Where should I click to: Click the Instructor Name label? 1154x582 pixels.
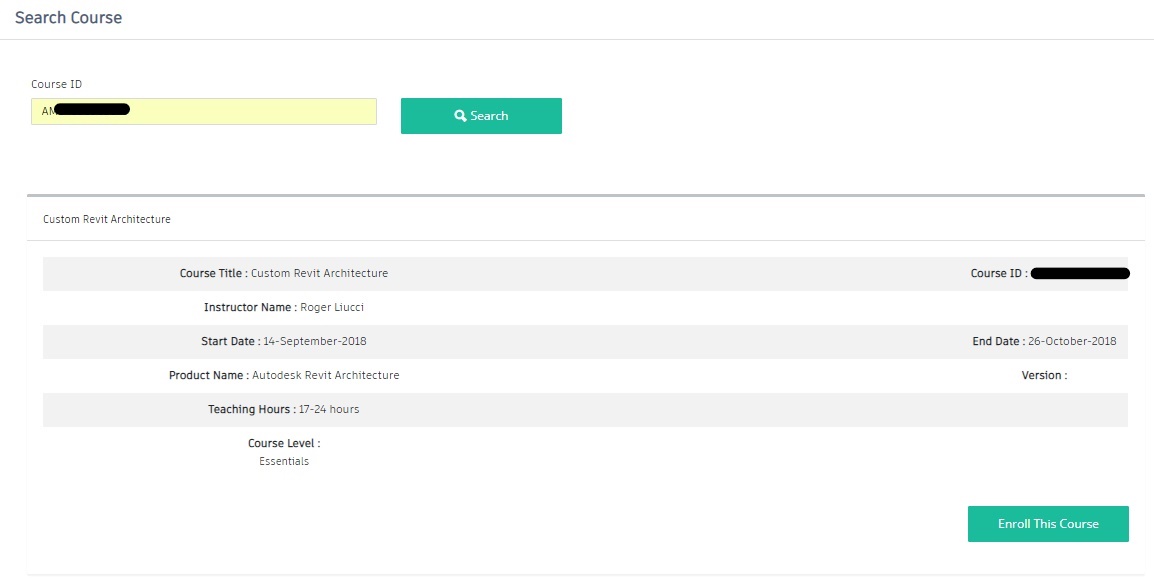tap(250, 307)
